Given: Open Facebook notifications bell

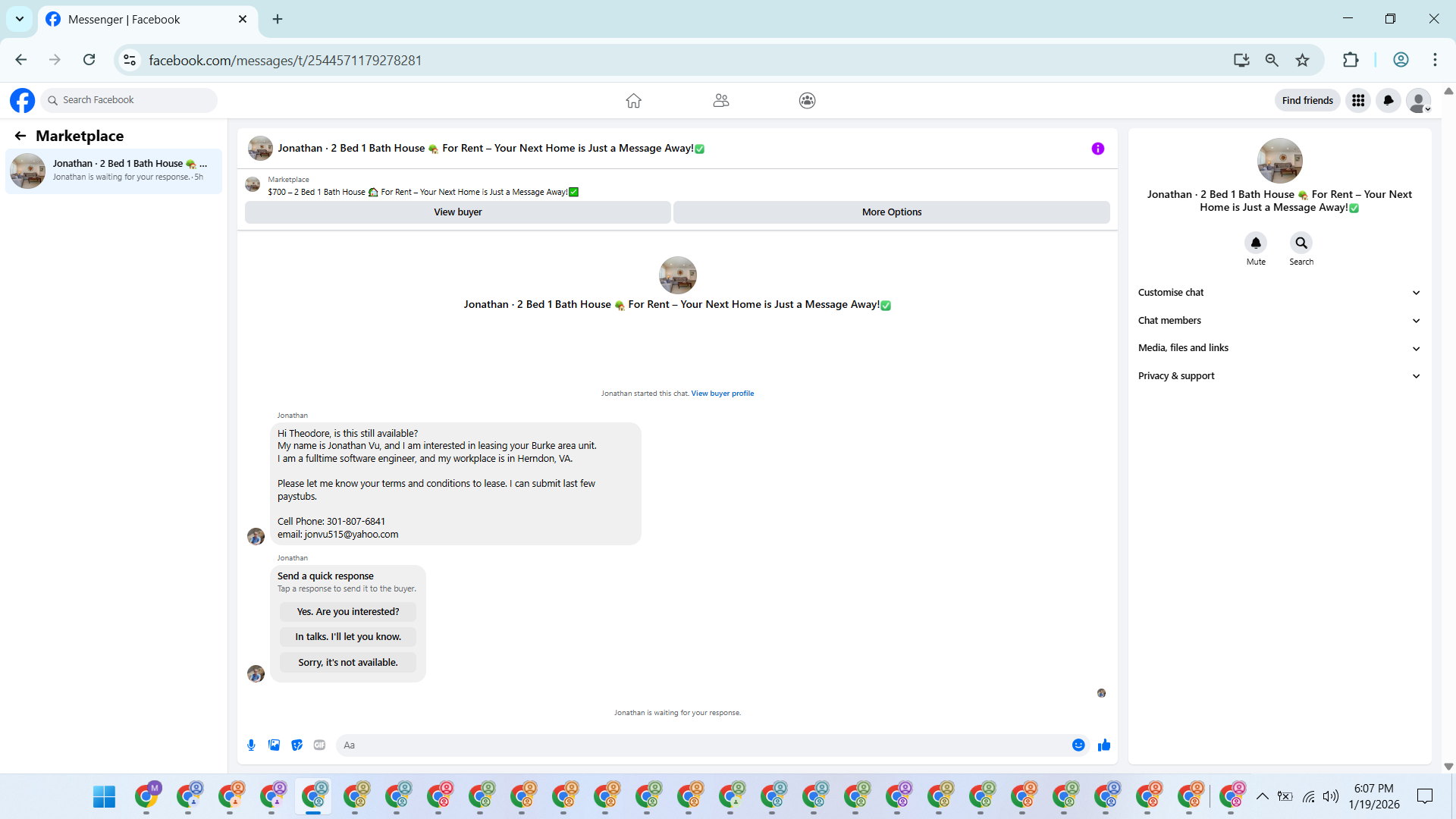Looking at the screenshot, I should click(x=1389, y=100).
